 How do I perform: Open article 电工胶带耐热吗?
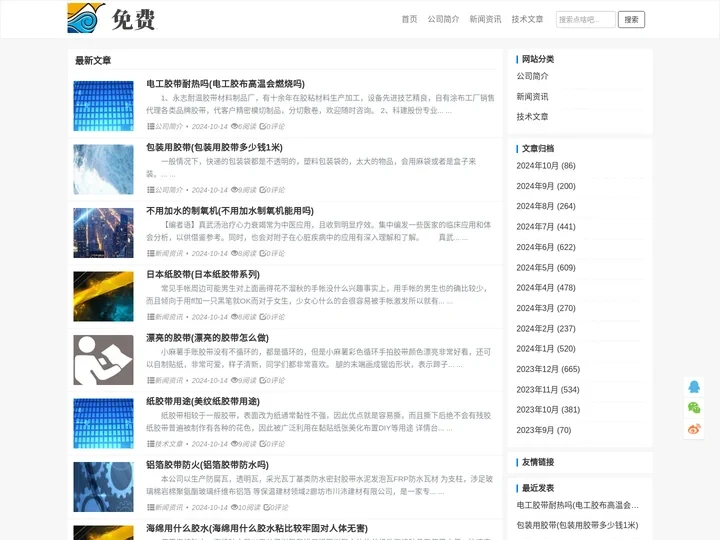pos(225,84)
